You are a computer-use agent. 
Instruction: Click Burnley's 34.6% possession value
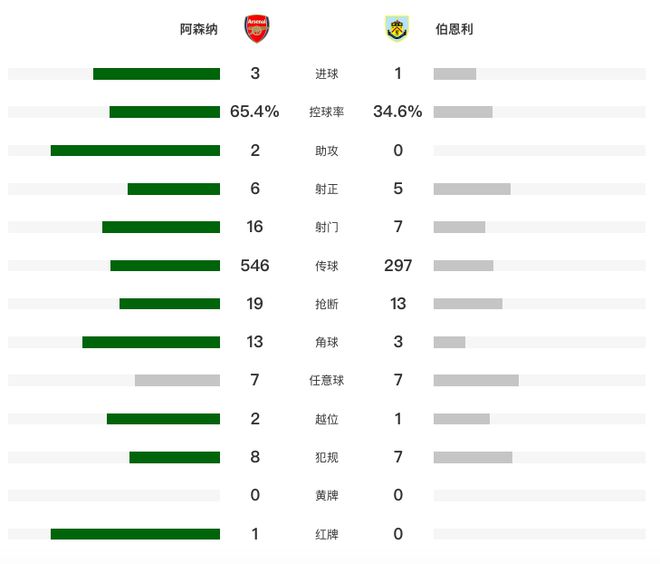pyautogui.click(x=398, y=112)
